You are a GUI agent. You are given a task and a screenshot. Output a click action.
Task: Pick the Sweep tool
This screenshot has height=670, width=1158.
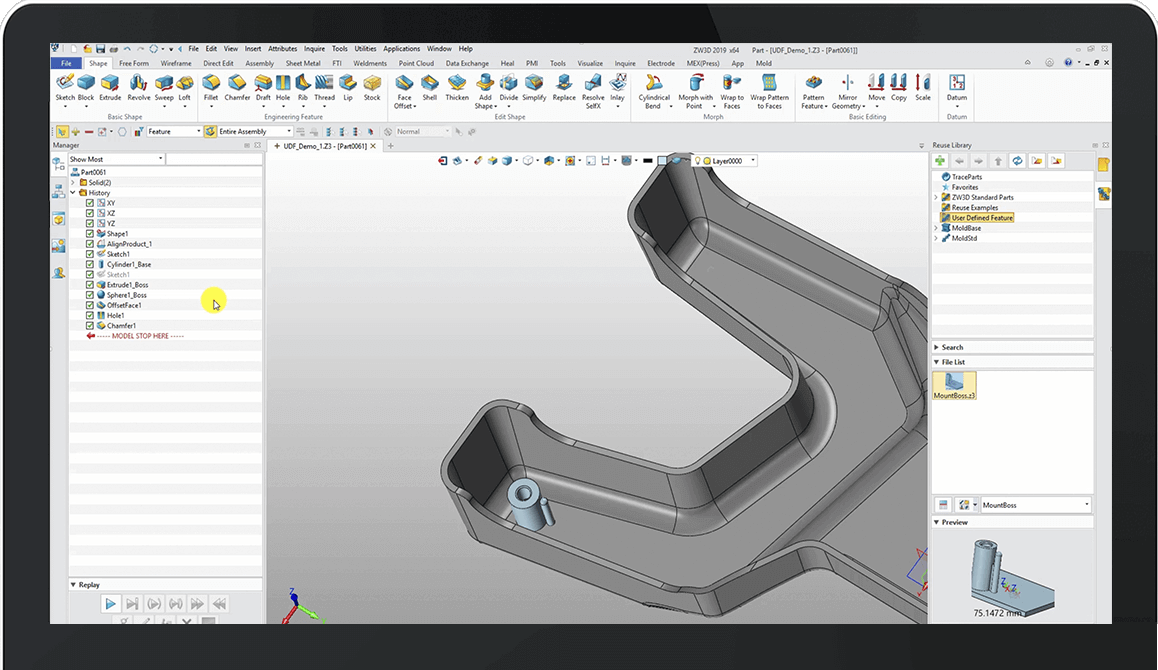click(164, 88)
